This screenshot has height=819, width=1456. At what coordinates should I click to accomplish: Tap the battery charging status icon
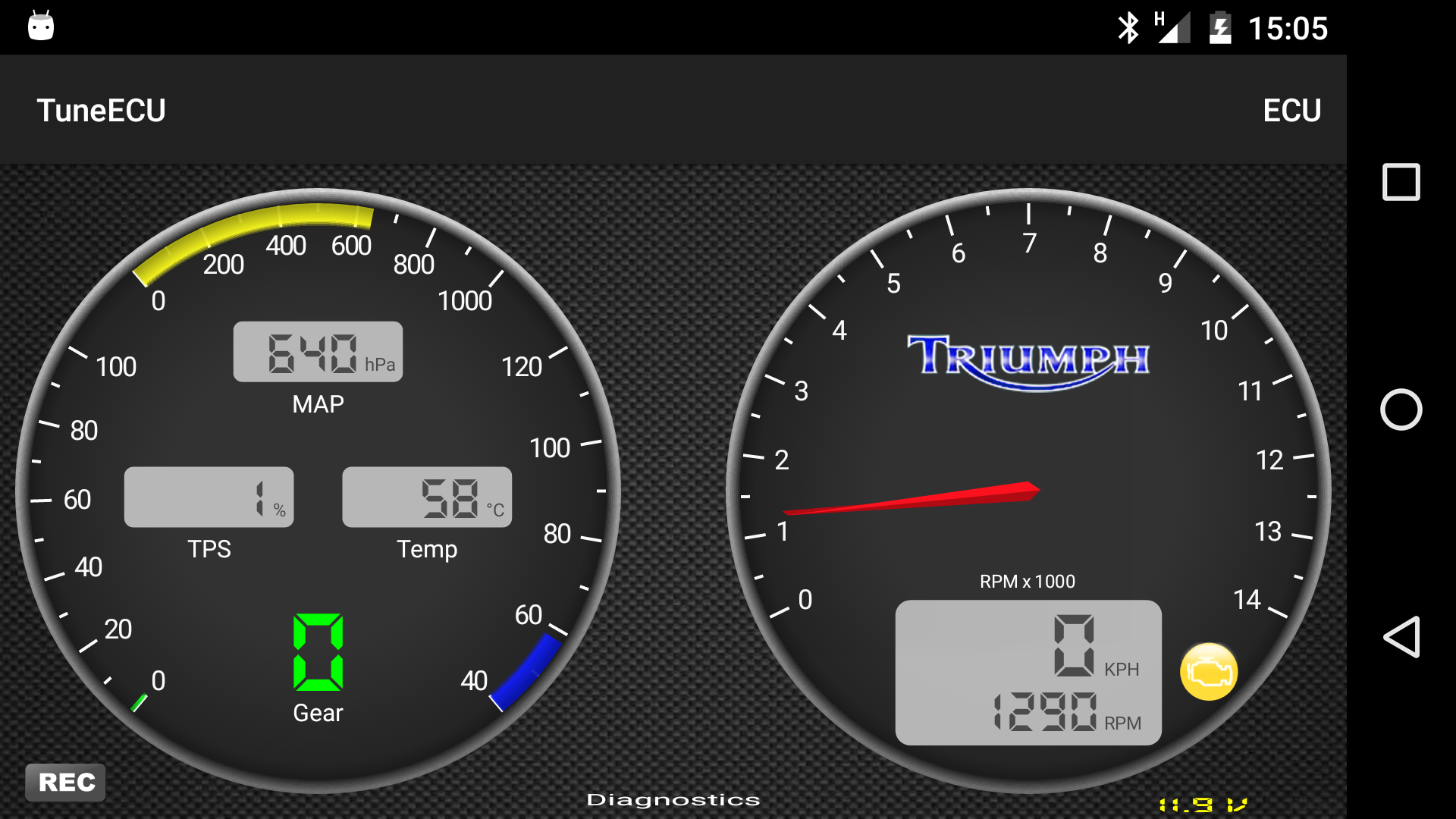1219,28
